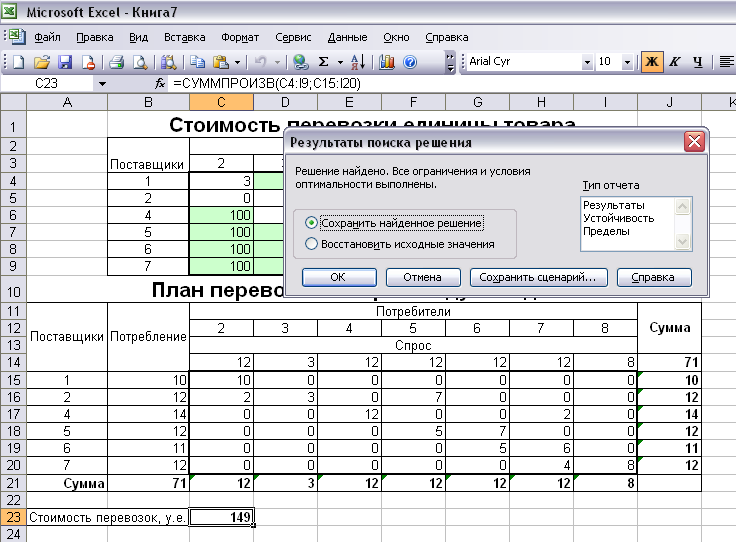736x542 pixels.
Task: Toggle Underline (Ч) formatting
Action: coord(698,61)
